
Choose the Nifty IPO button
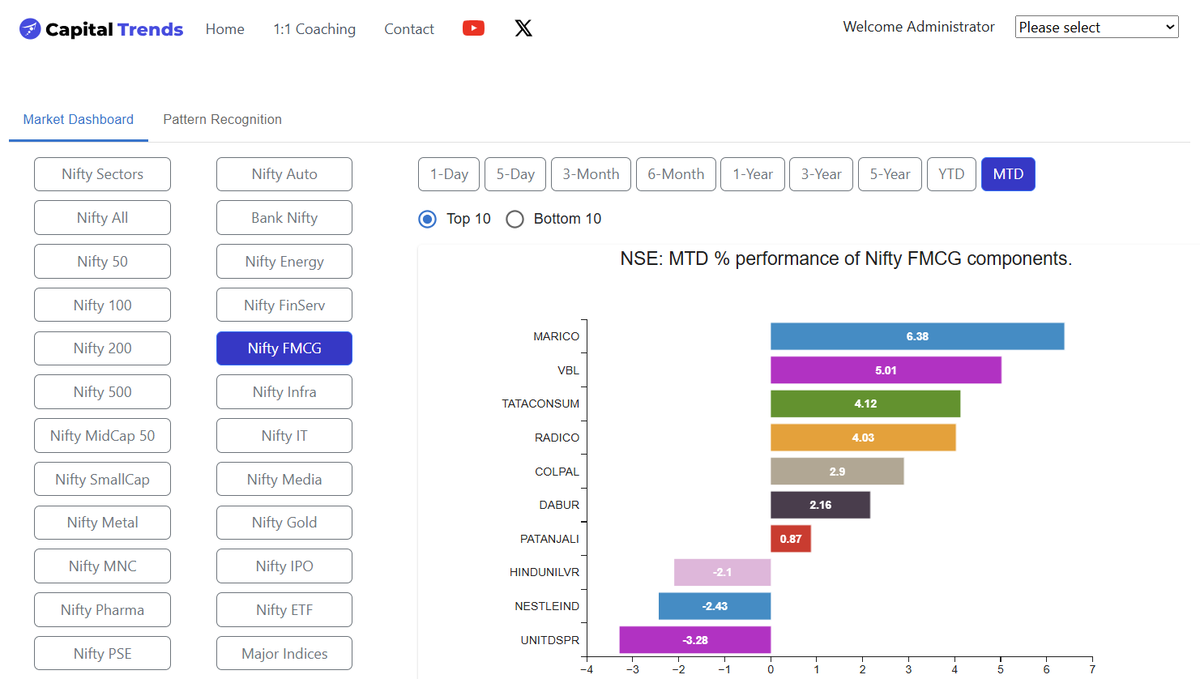pyautogui.click(x=284, y=566)
